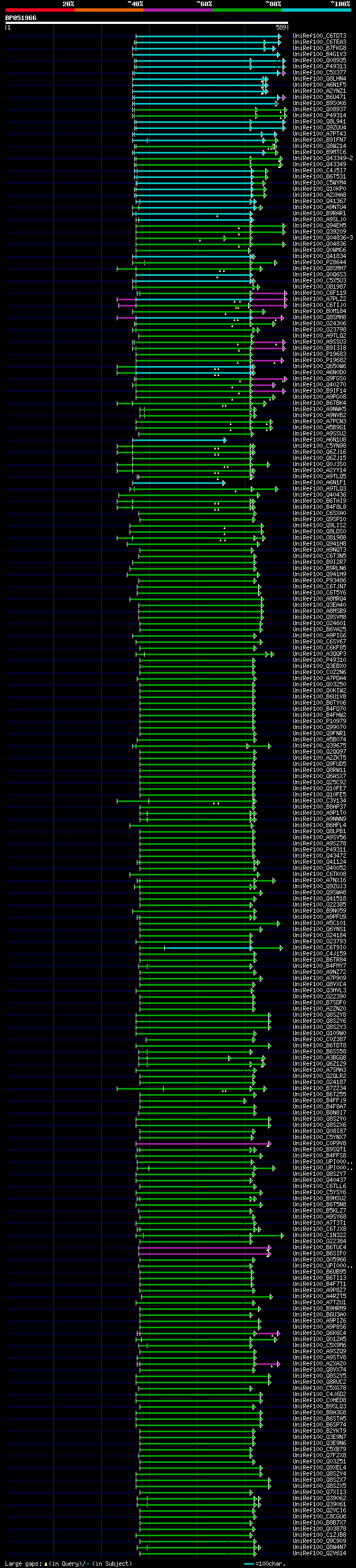Select hit label UniRef100_P19682
The image size is (356, 1568).
click(x=319, y=360)
